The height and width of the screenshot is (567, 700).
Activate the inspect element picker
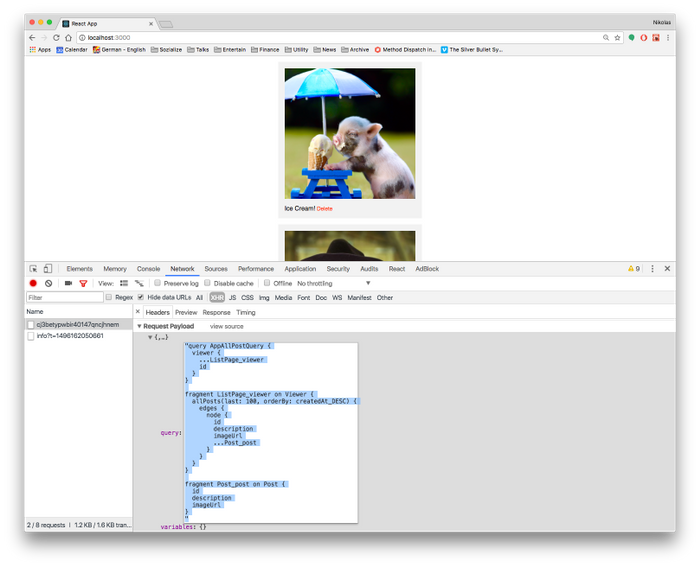33,269
